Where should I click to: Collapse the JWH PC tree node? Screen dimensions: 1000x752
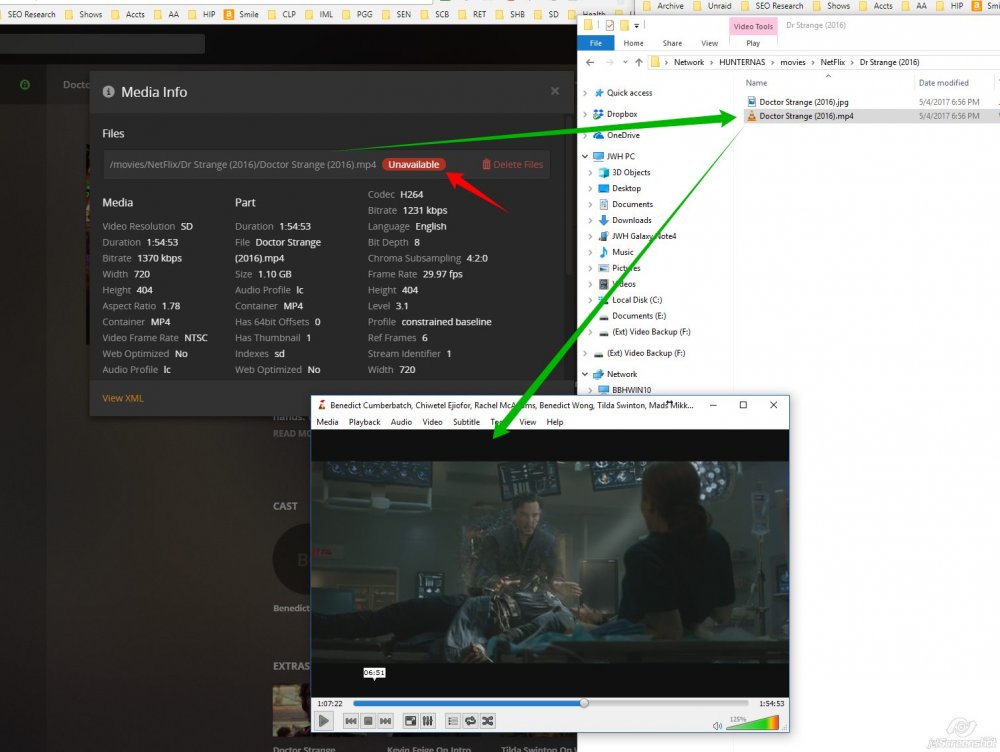[585, 156]
